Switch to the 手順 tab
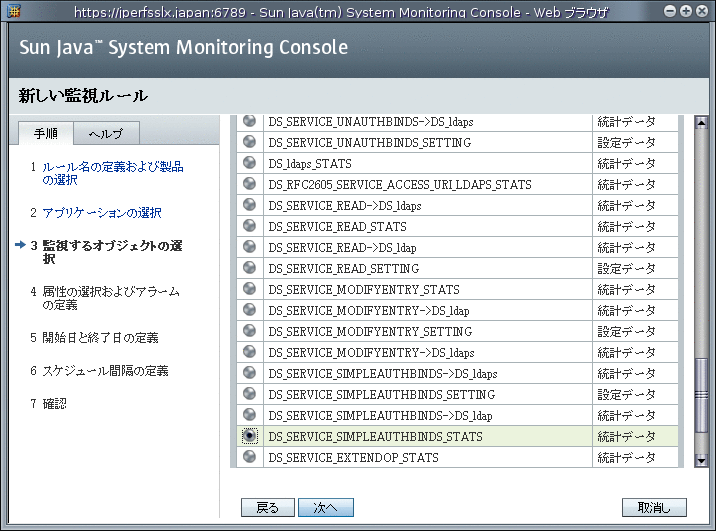The height and width of the screenshot is (531, 716). [46, 133]
